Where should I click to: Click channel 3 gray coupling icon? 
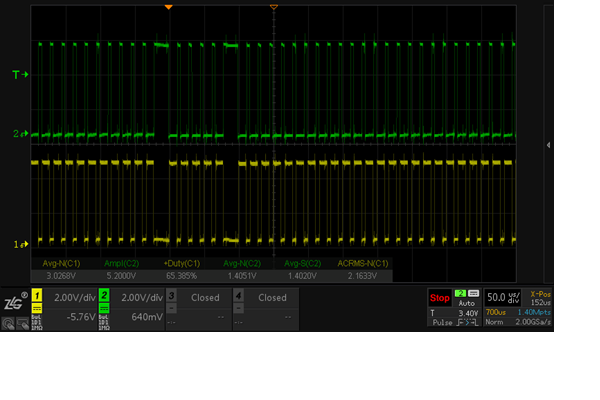pyautogui.click(x=171, y=308)
